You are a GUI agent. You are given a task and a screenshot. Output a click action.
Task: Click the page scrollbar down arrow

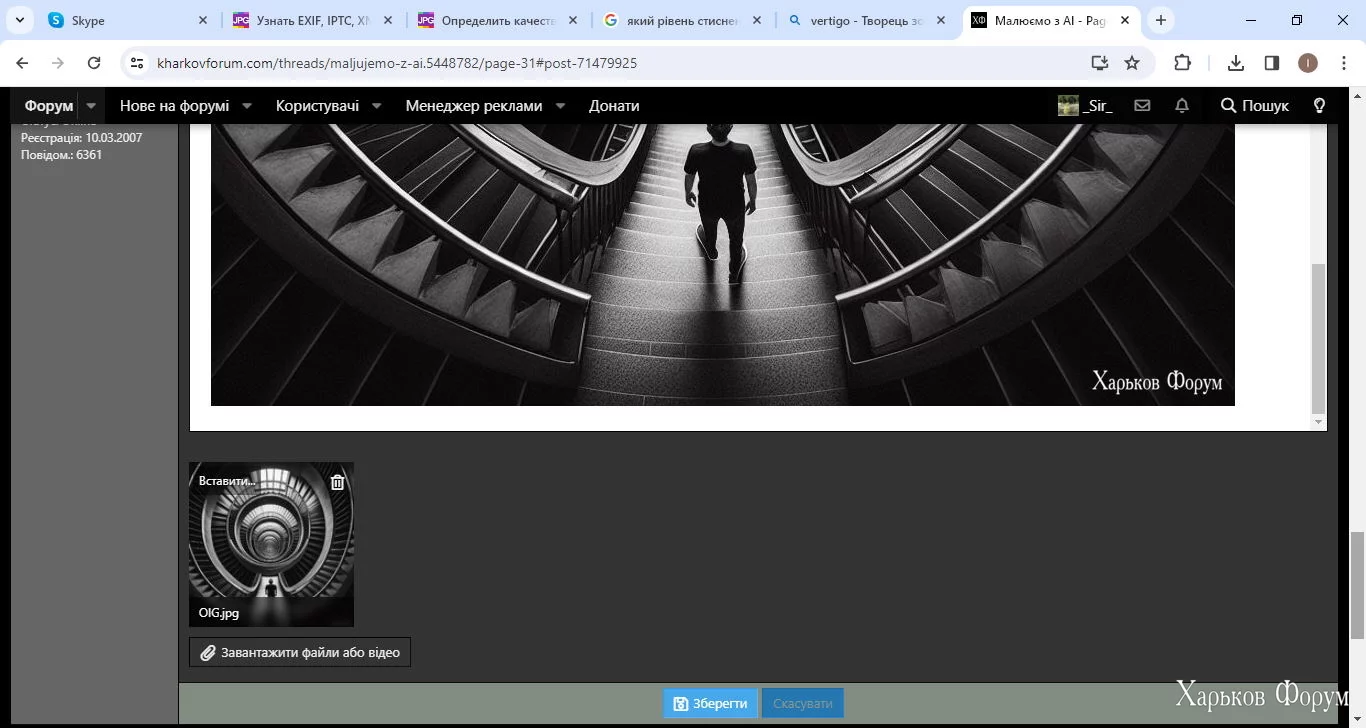(1357, 720)
